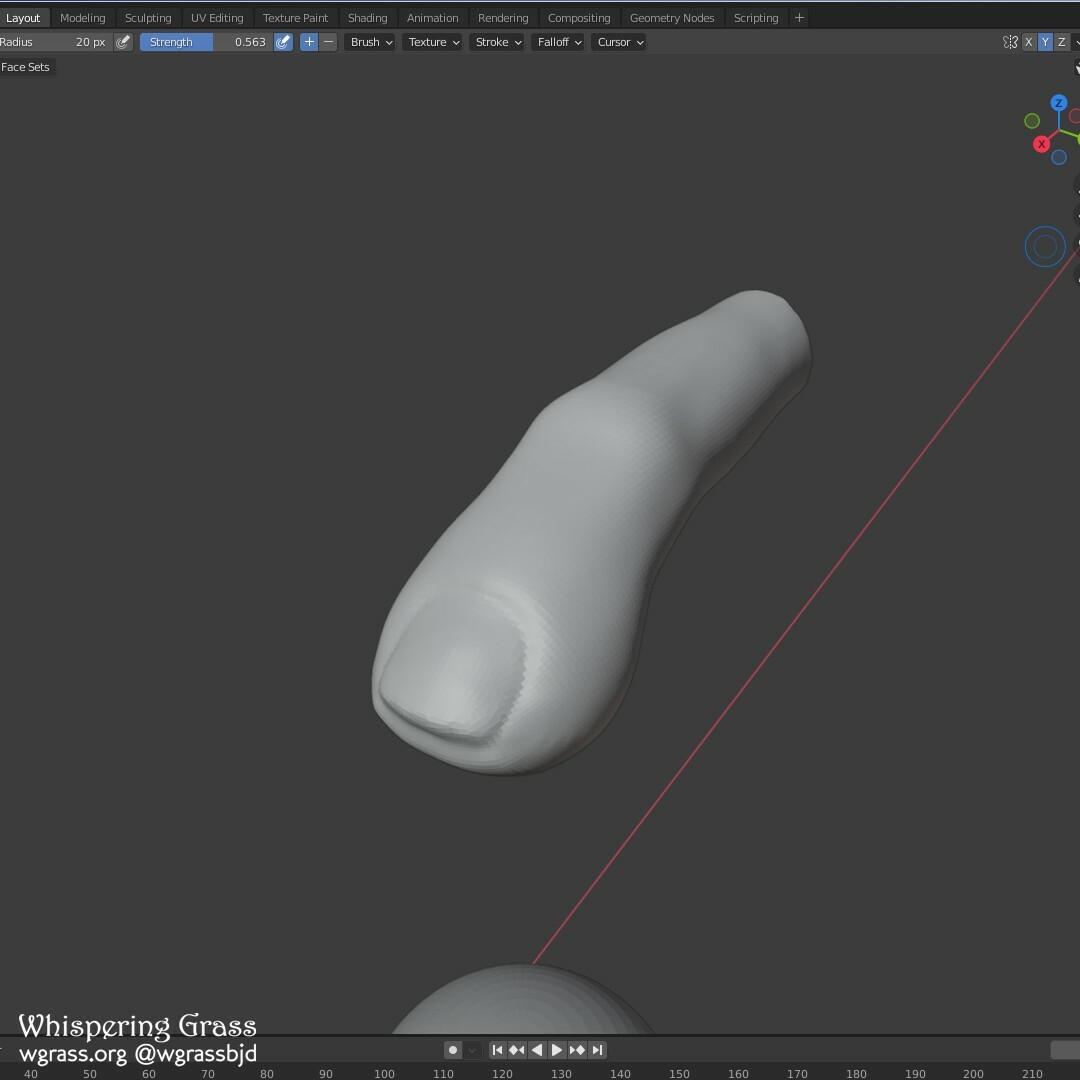Switch to the Shading workspace tab

368,18
